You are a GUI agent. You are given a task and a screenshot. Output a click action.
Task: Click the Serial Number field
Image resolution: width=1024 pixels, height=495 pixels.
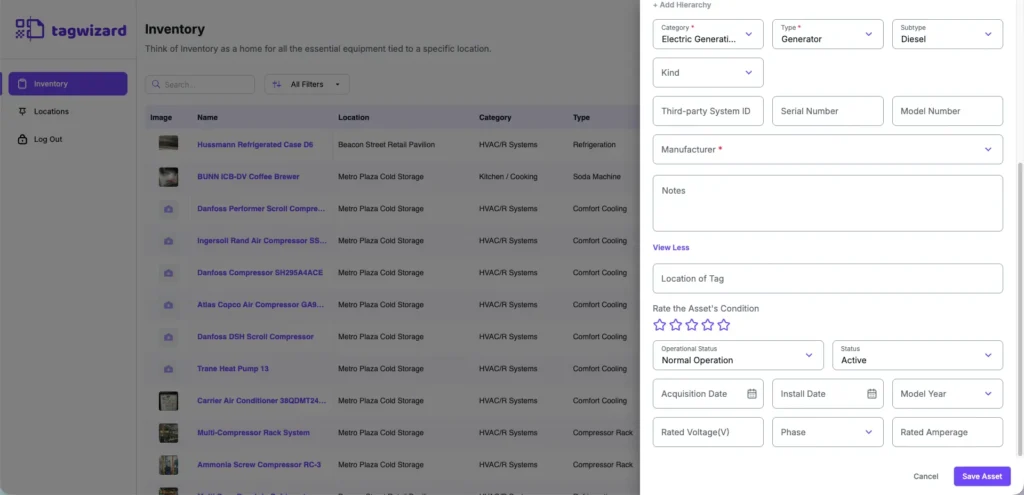point(827,111)
